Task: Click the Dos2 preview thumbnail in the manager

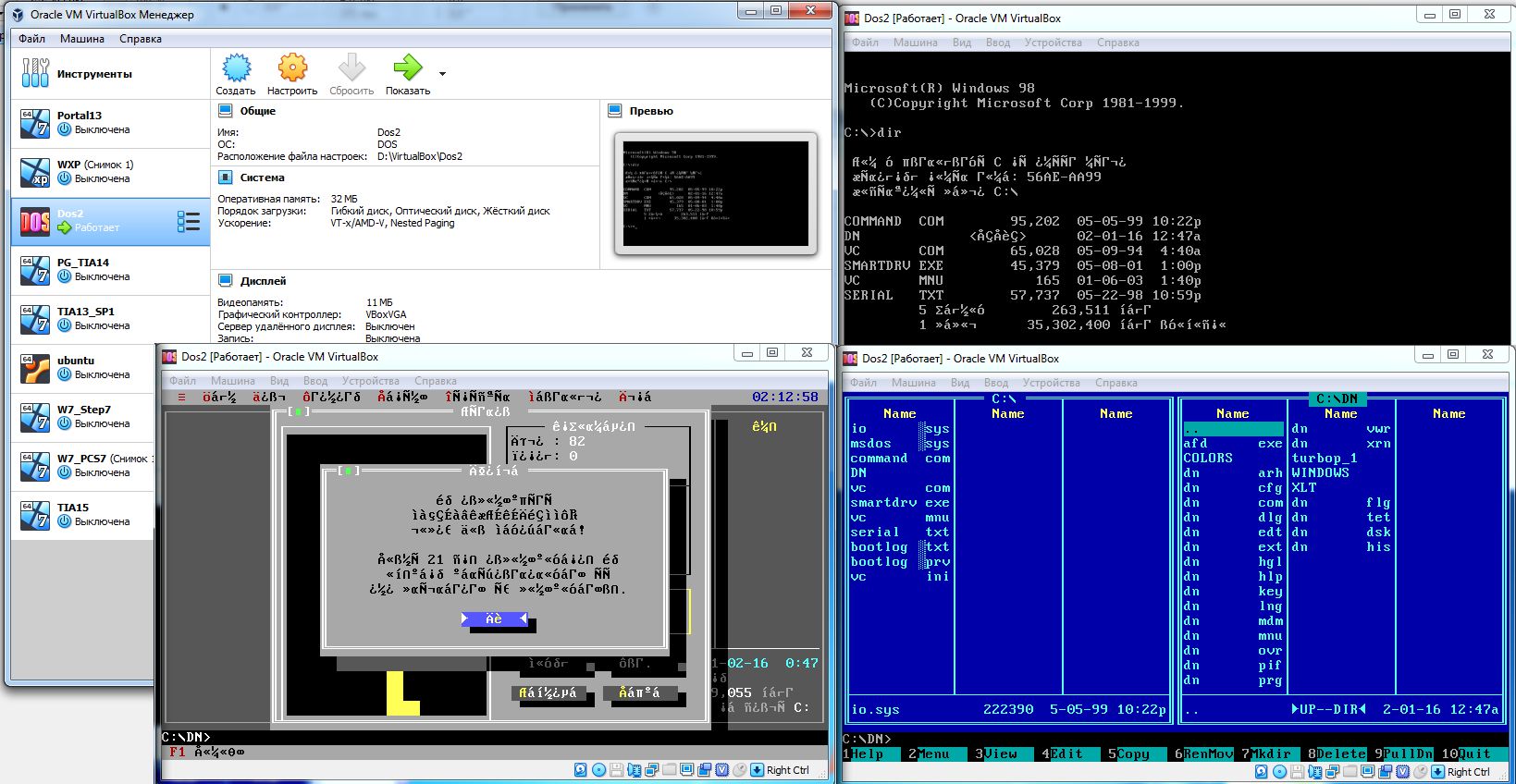Action: point(716,193)
